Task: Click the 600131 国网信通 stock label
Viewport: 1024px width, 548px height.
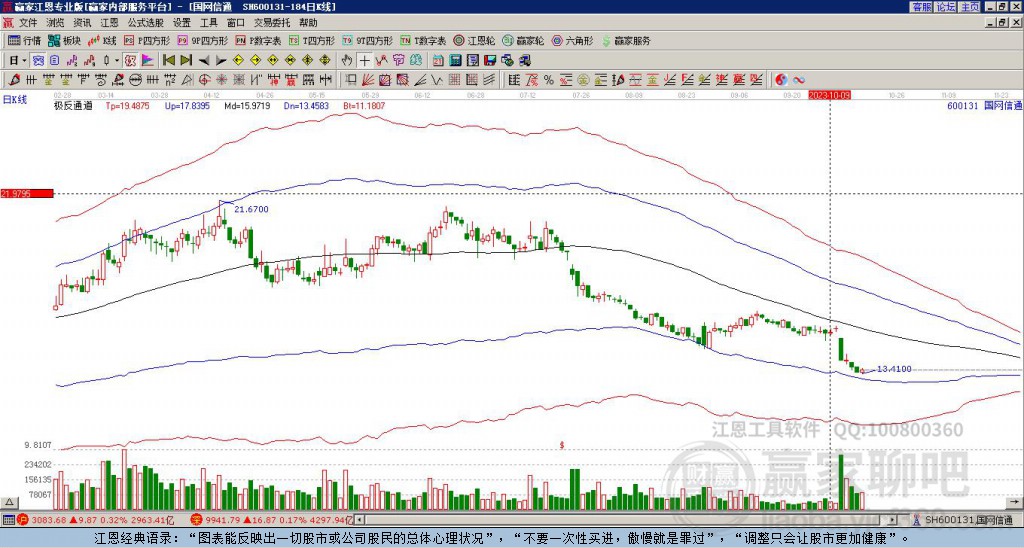Action: (x=984, y=106)
